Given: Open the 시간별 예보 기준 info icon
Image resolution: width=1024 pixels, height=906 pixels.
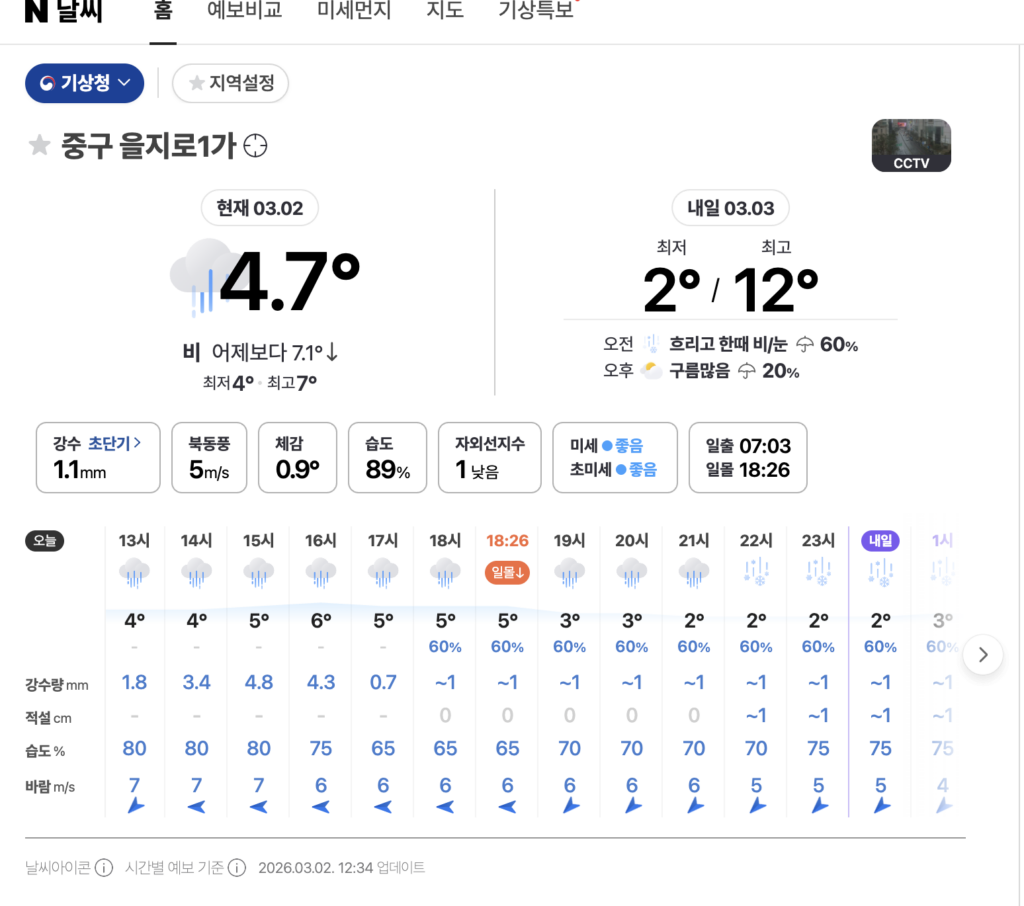Looking at the screenshot, I should 237,867.
